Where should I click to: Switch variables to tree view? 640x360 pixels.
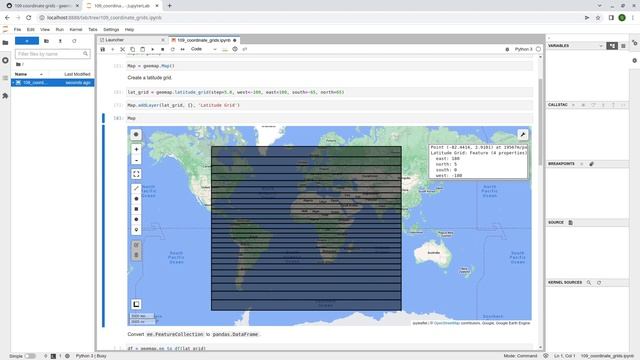(x=612, y=46)
